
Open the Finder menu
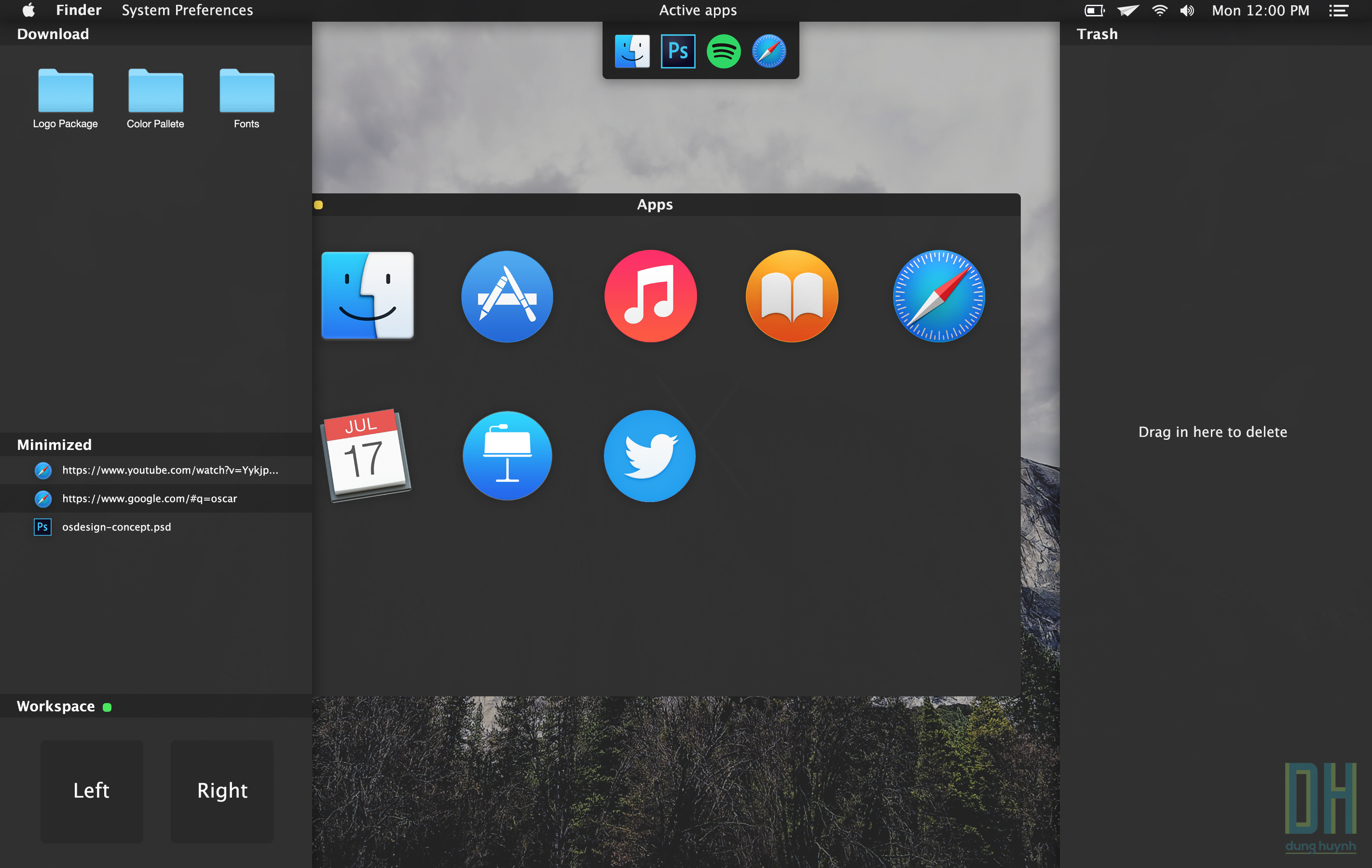point(78,10)
